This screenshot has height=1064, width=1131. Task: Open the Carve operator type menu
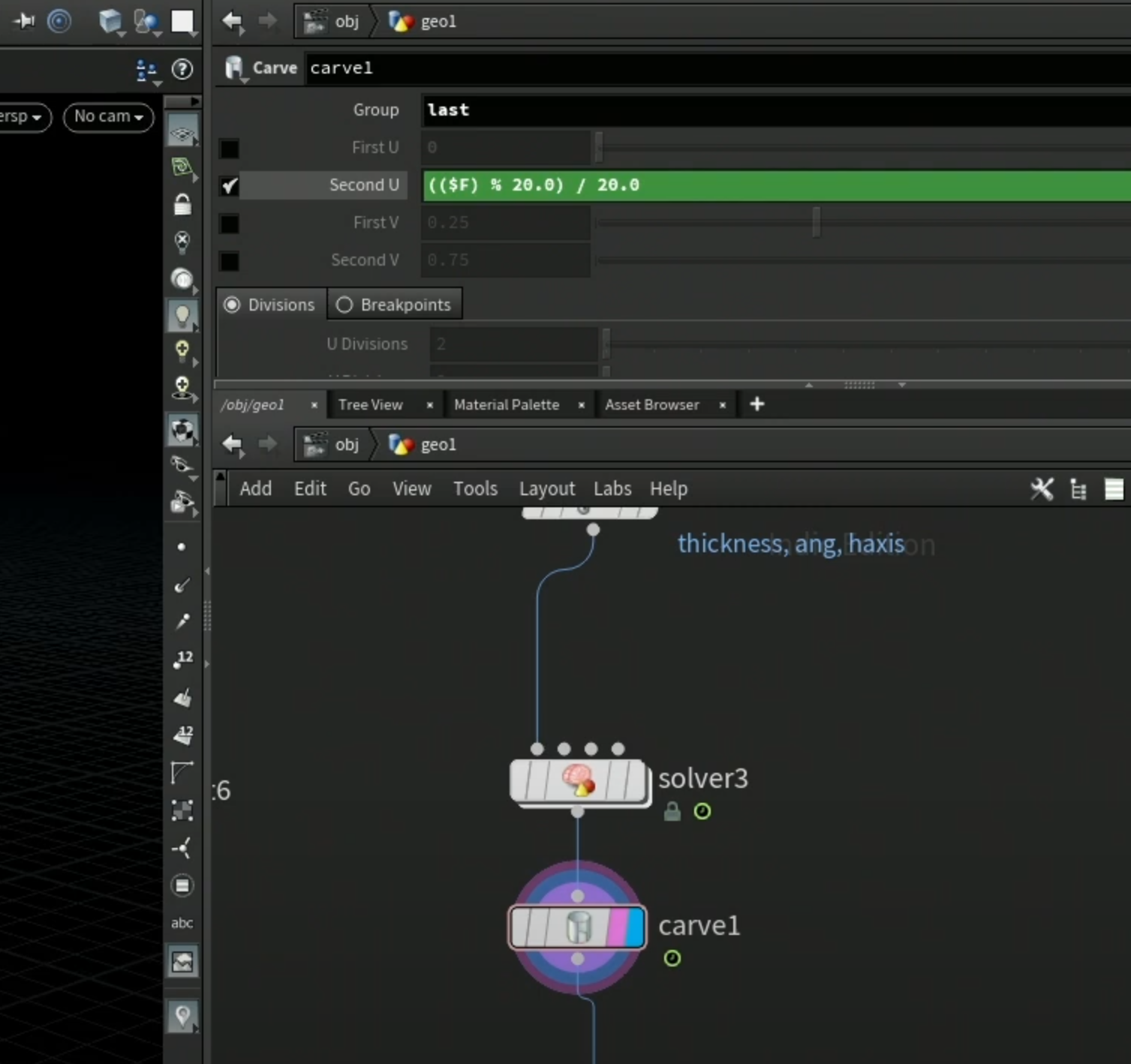(x=235, y=68)
